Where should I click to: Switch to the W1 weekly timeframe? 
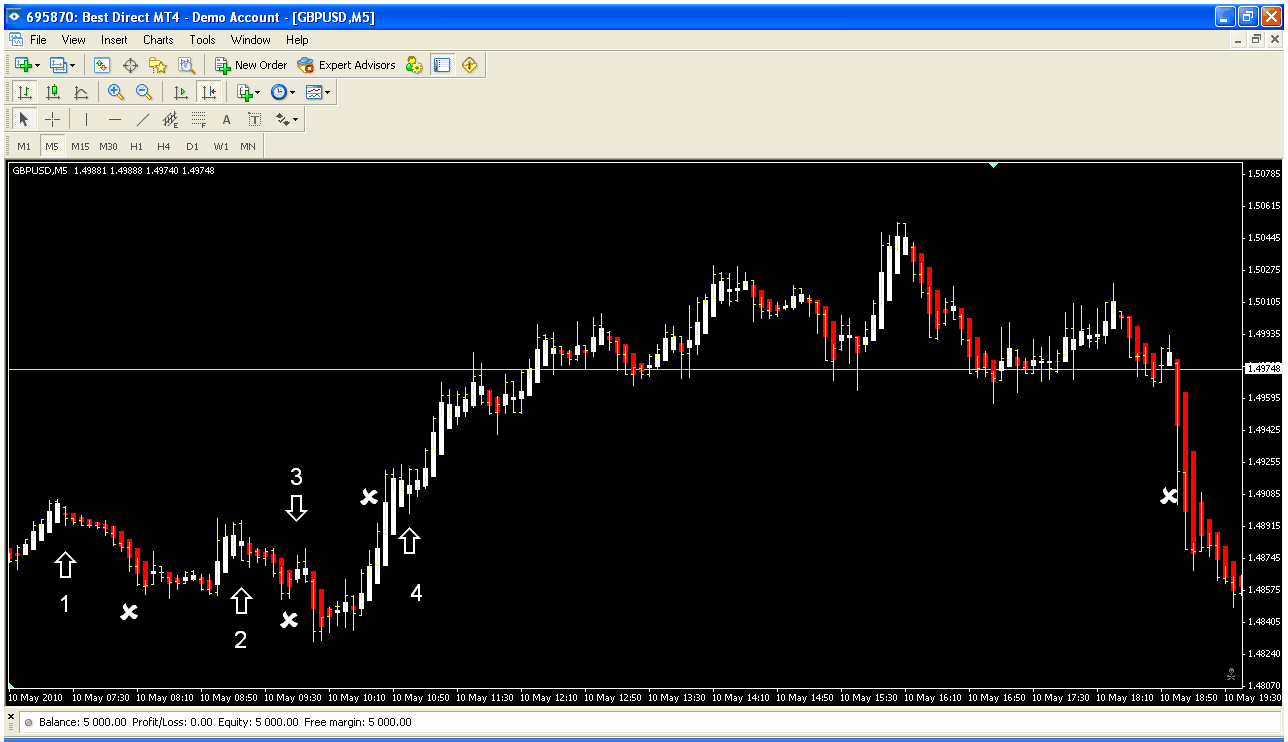(x=220, y=146)
